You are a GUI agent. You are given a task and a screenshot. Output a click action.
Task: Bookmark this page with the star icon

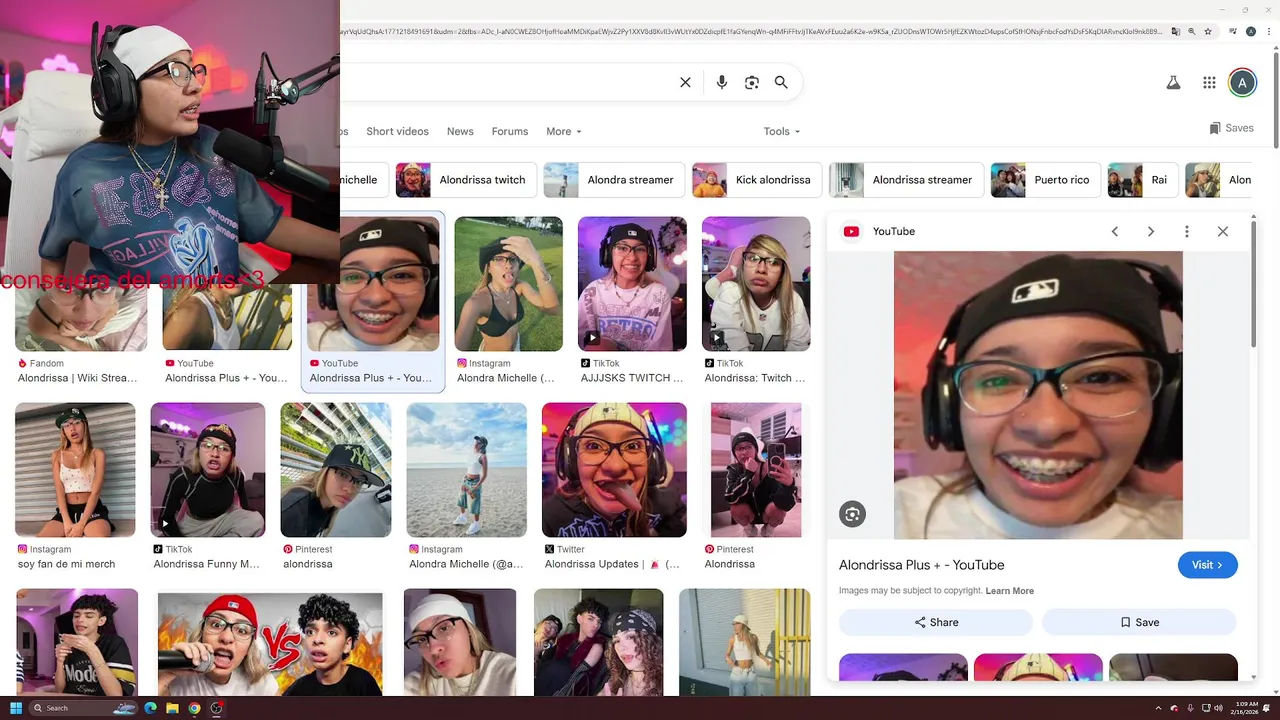pos(1208,32)
